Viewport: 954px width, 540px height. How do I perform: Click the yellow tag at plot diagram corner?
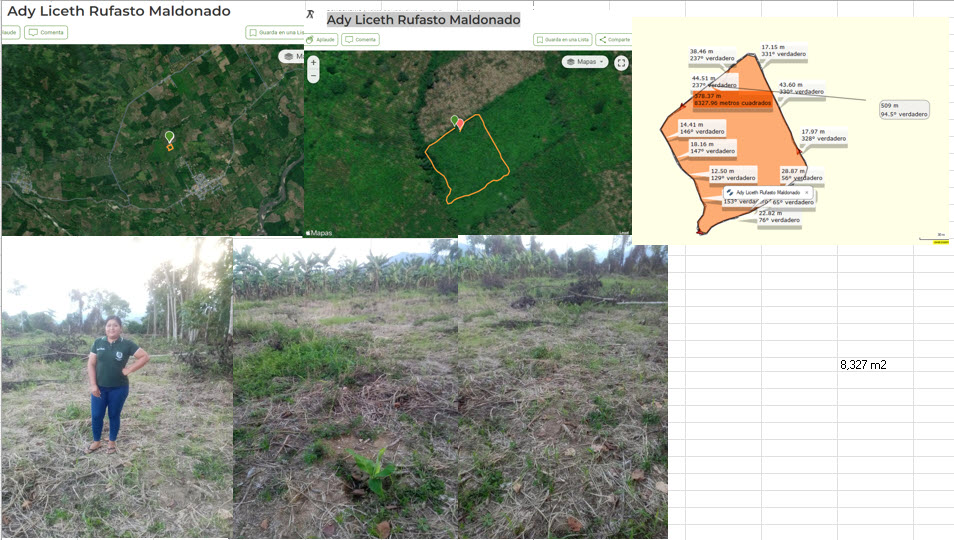point(941,241)
